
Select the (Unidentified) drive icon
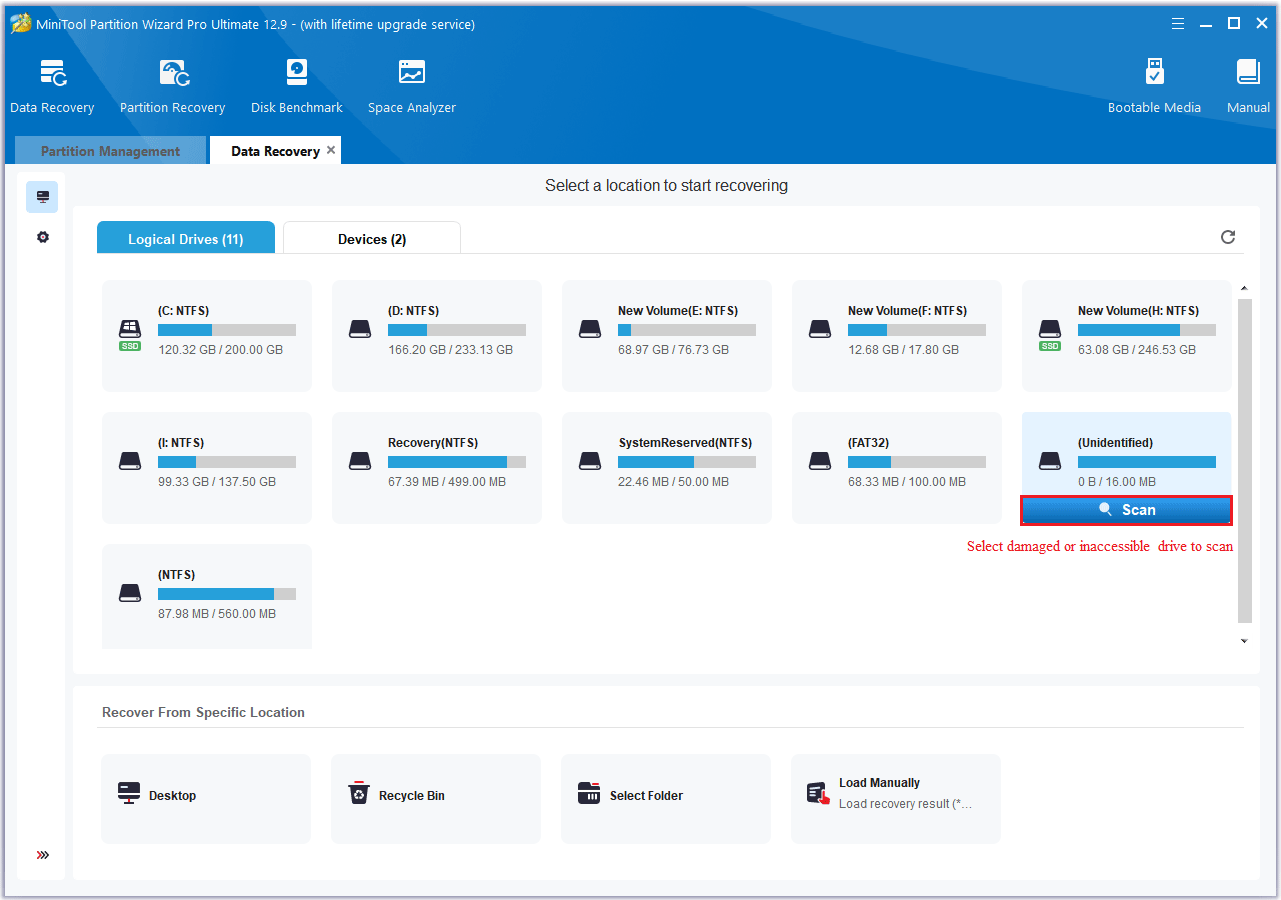pos(1050,461)
